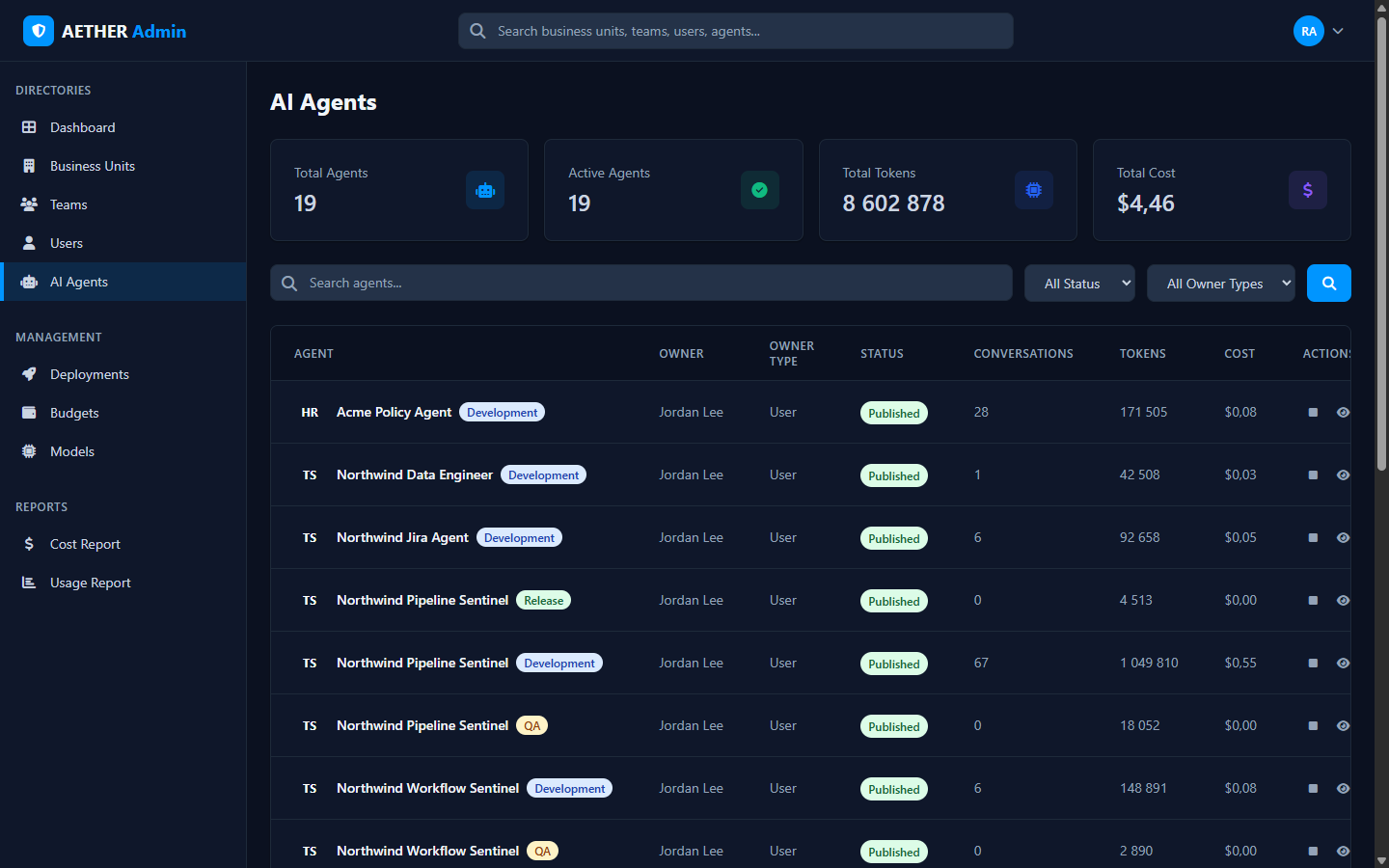The width and height of the screenshot is (1389, 868).
Task: View Pipeline Sentinel row with 1 049 810 tokens
Action: [1343, 663]
